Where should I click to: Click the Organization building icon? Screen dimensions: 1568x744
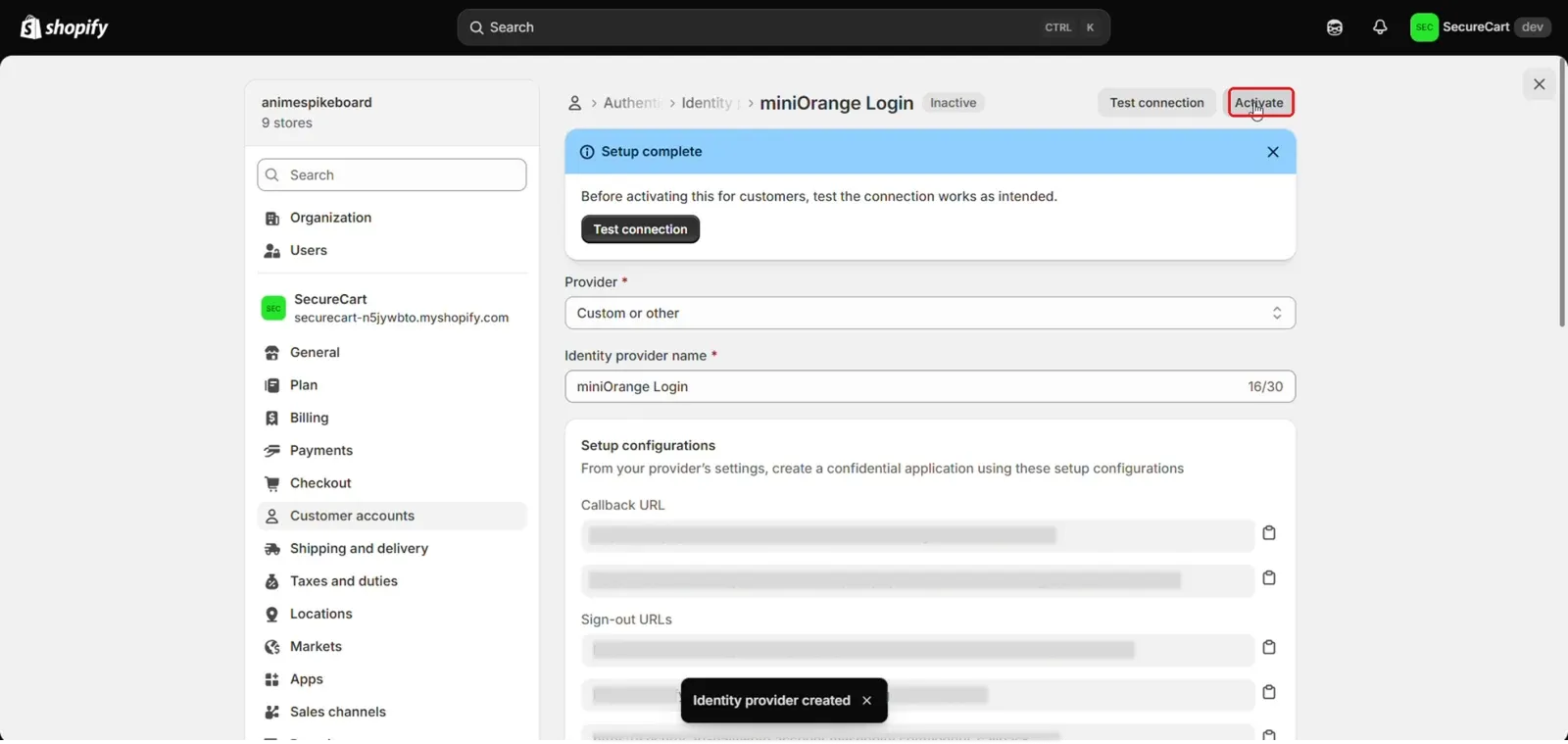click(272, 219)
